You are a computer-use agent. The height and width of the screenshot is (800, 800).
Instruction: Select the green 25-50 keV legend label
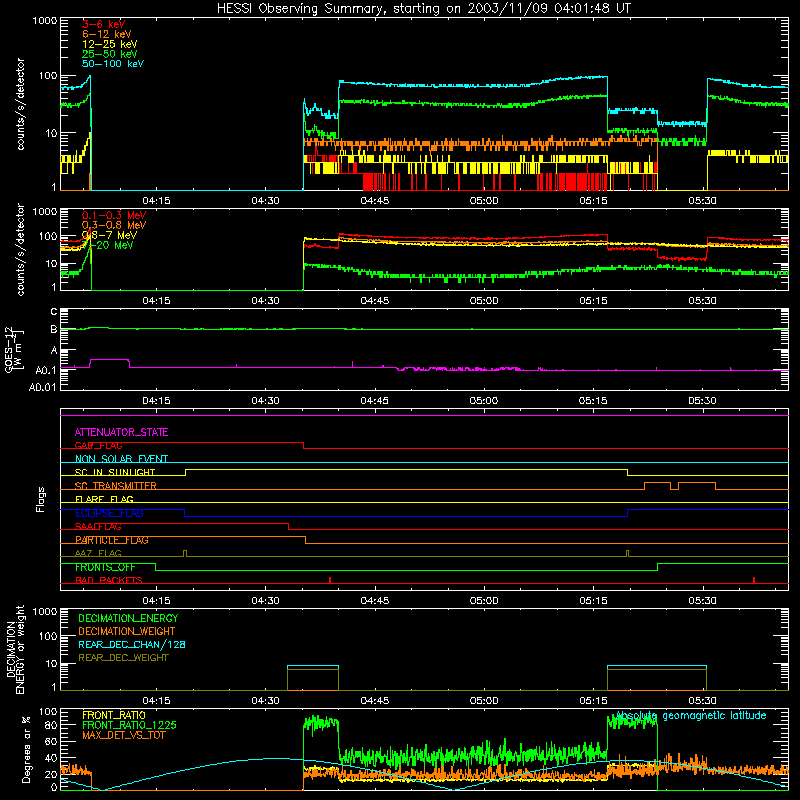(109, 54)
